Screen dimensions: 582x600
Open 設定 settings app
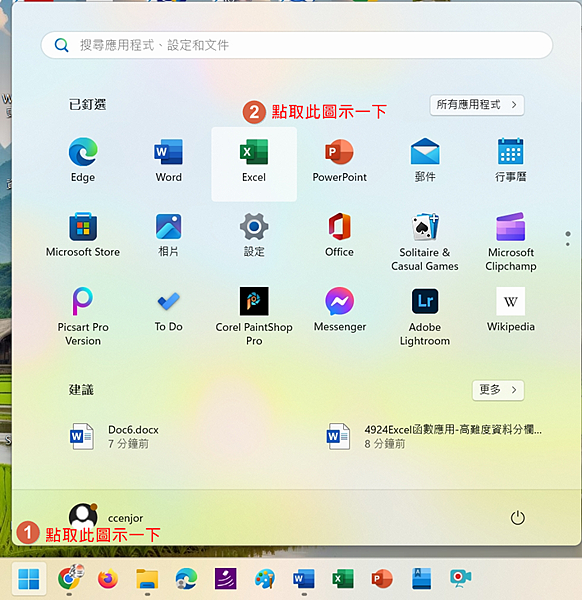pos(254,235)
